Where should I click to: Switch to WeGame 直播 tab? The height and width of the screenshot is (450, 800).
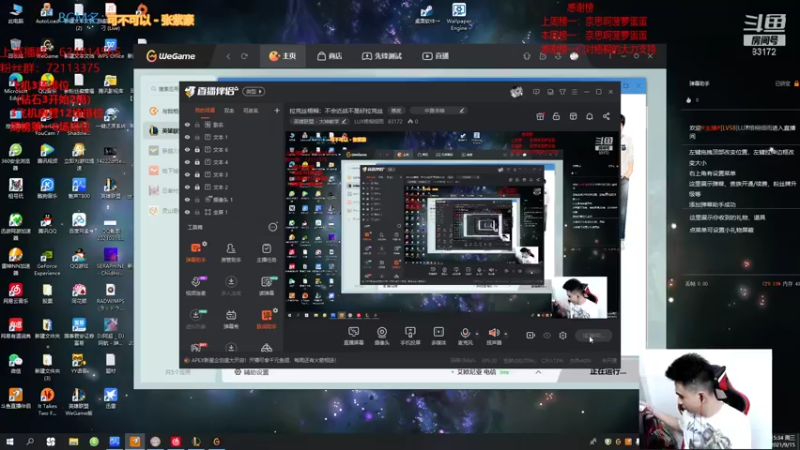435,56
